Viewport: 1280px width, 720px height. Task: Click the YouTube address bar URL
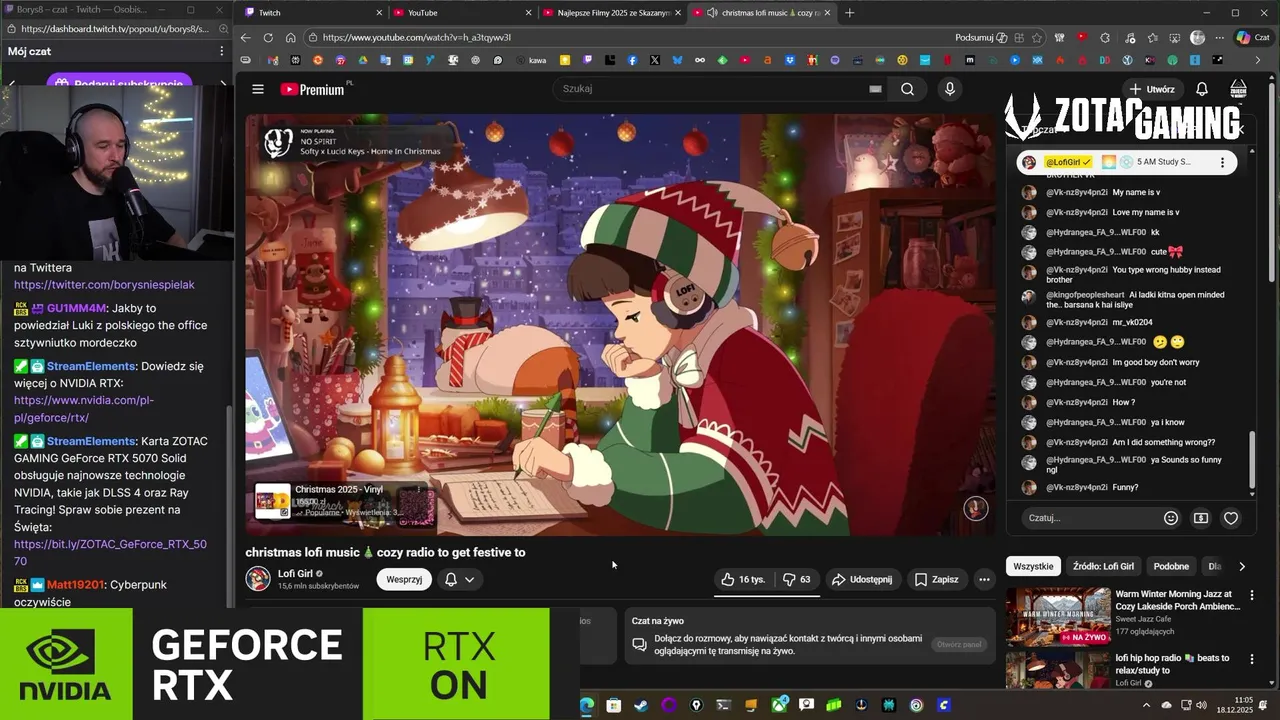click(x=417, y=38)
